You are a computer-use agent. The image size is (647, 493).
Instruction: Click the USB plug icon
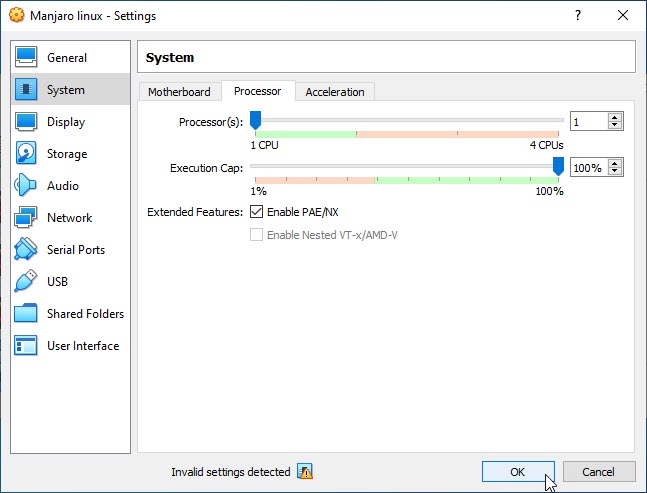tap(26, 281)
